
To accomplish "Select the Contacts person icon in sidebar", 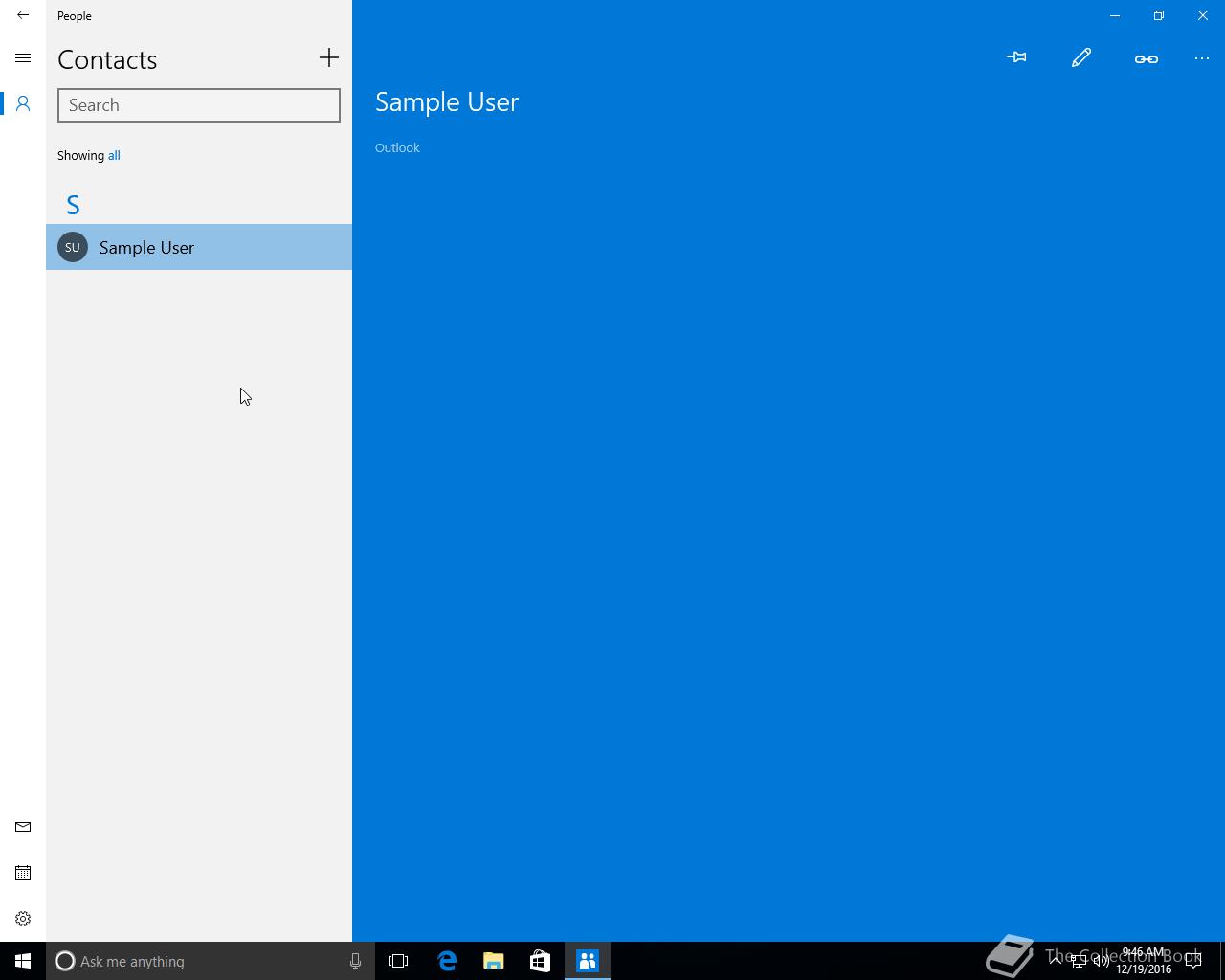I will click(x=23, y=103).
